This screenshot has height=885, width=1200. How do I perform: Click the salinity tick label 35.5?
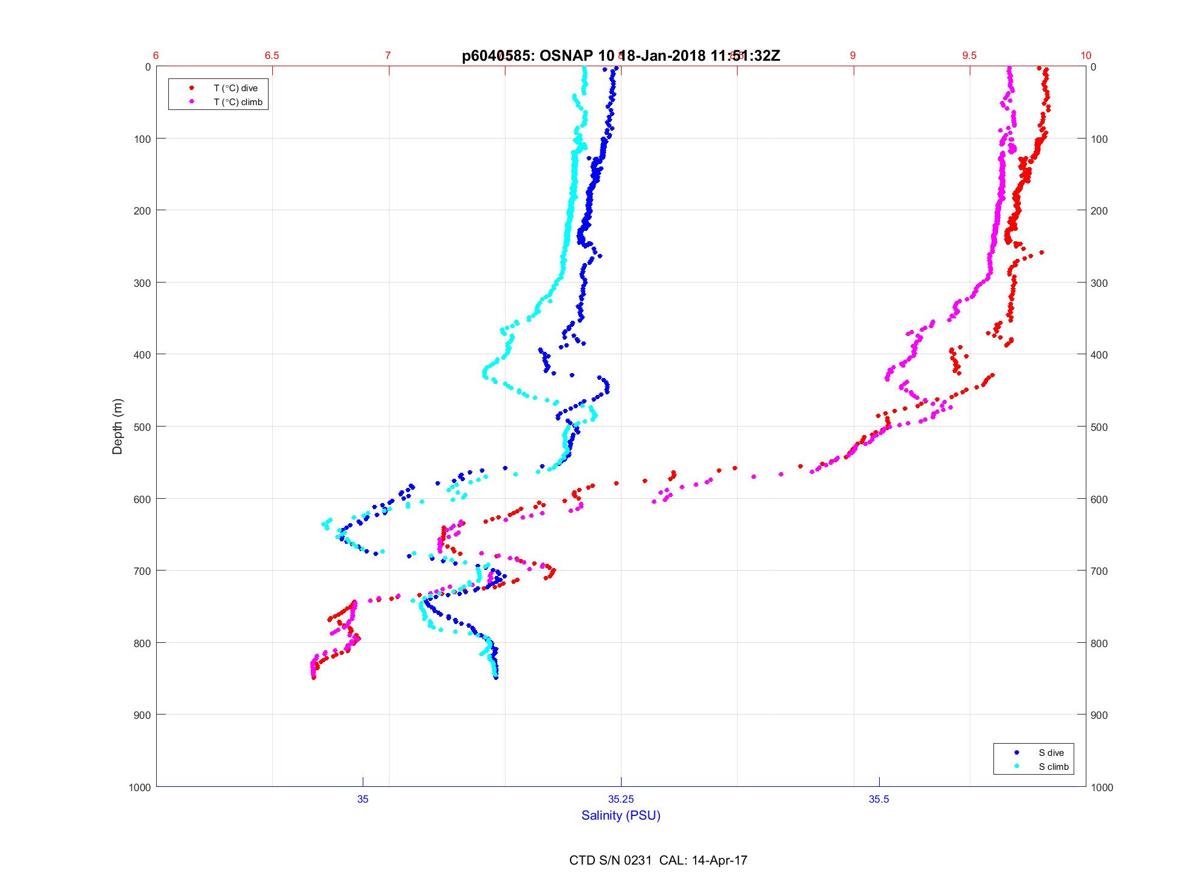[879, 799]
